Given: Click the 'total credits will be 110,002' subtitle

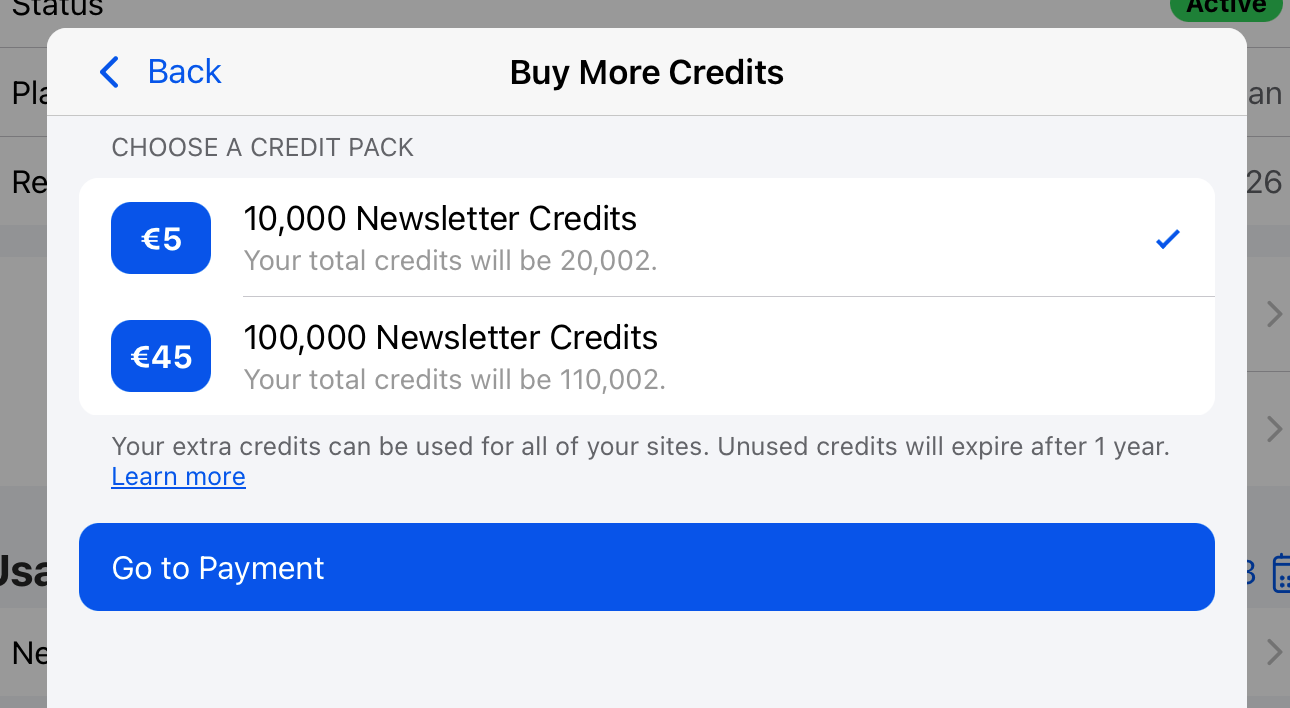Looking at the screenshot, I should click(x=454, y=380).
